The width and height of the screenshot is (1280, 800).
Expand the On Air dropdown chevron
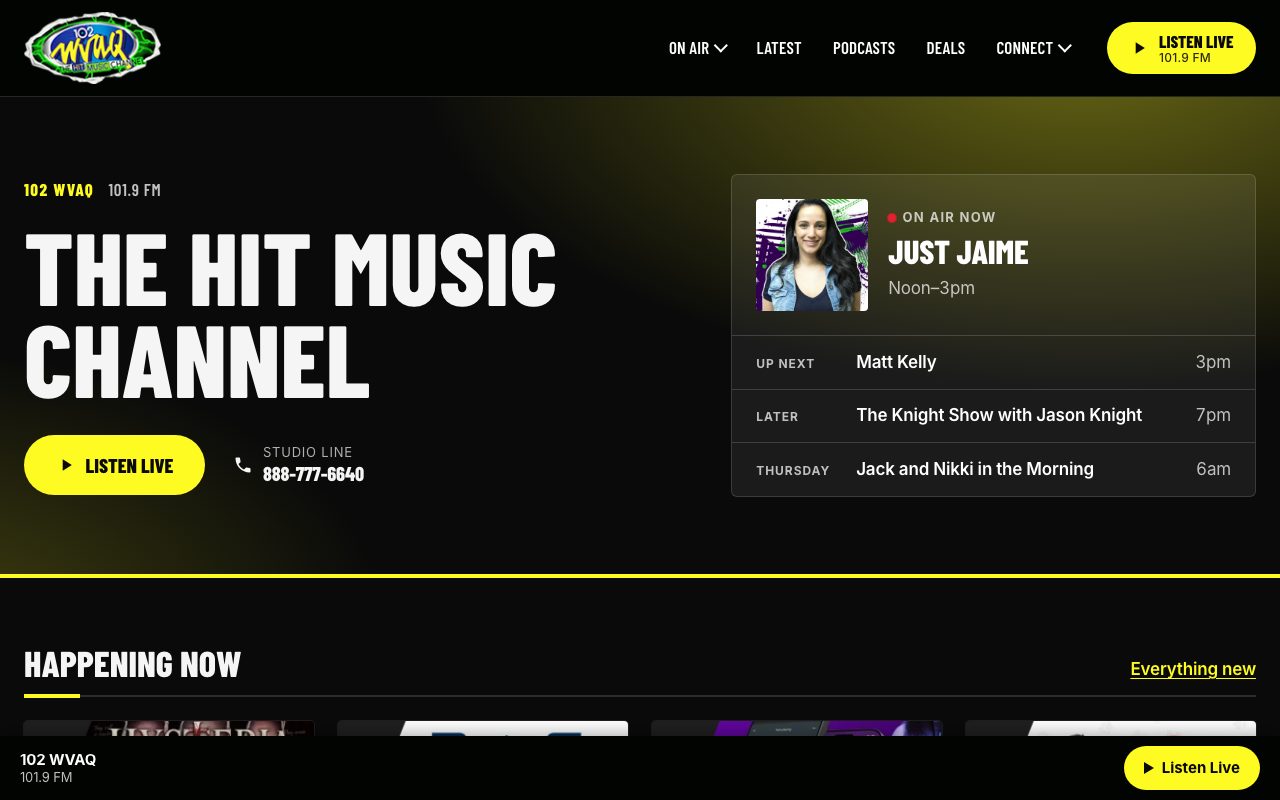pos(721,48)
